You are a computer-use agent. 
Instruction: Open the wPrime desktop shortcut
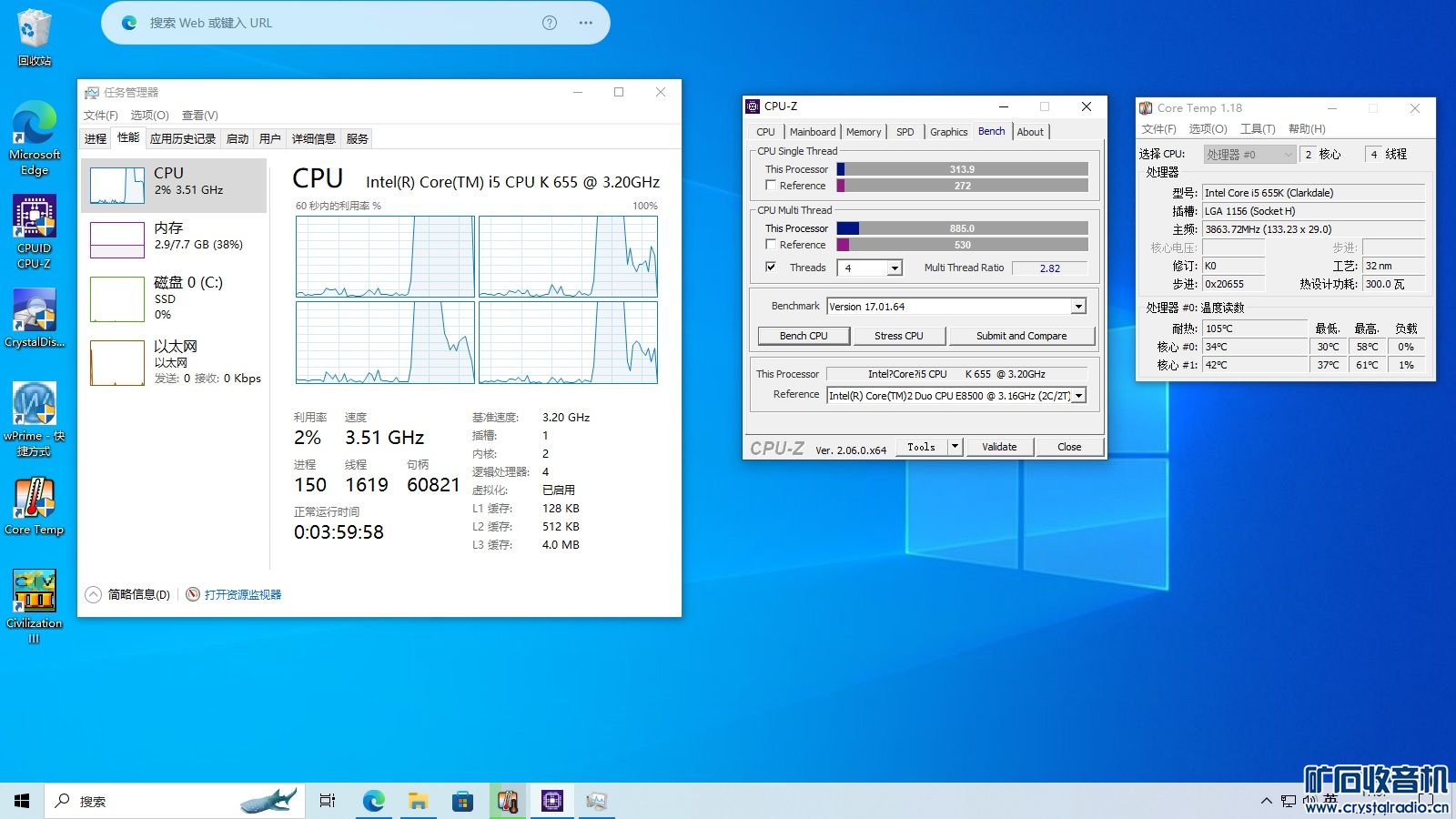[x=35, y=405]
